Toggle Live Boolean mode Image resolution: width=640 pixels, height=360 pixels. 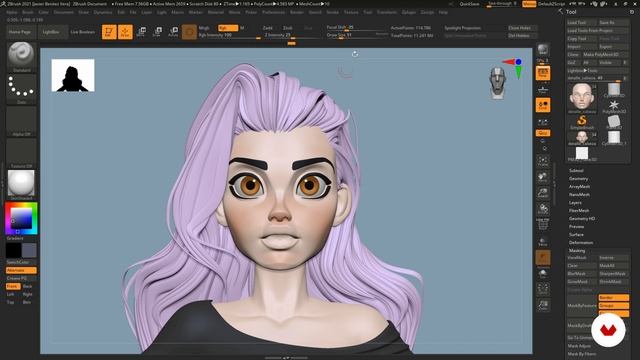point(82,32)
